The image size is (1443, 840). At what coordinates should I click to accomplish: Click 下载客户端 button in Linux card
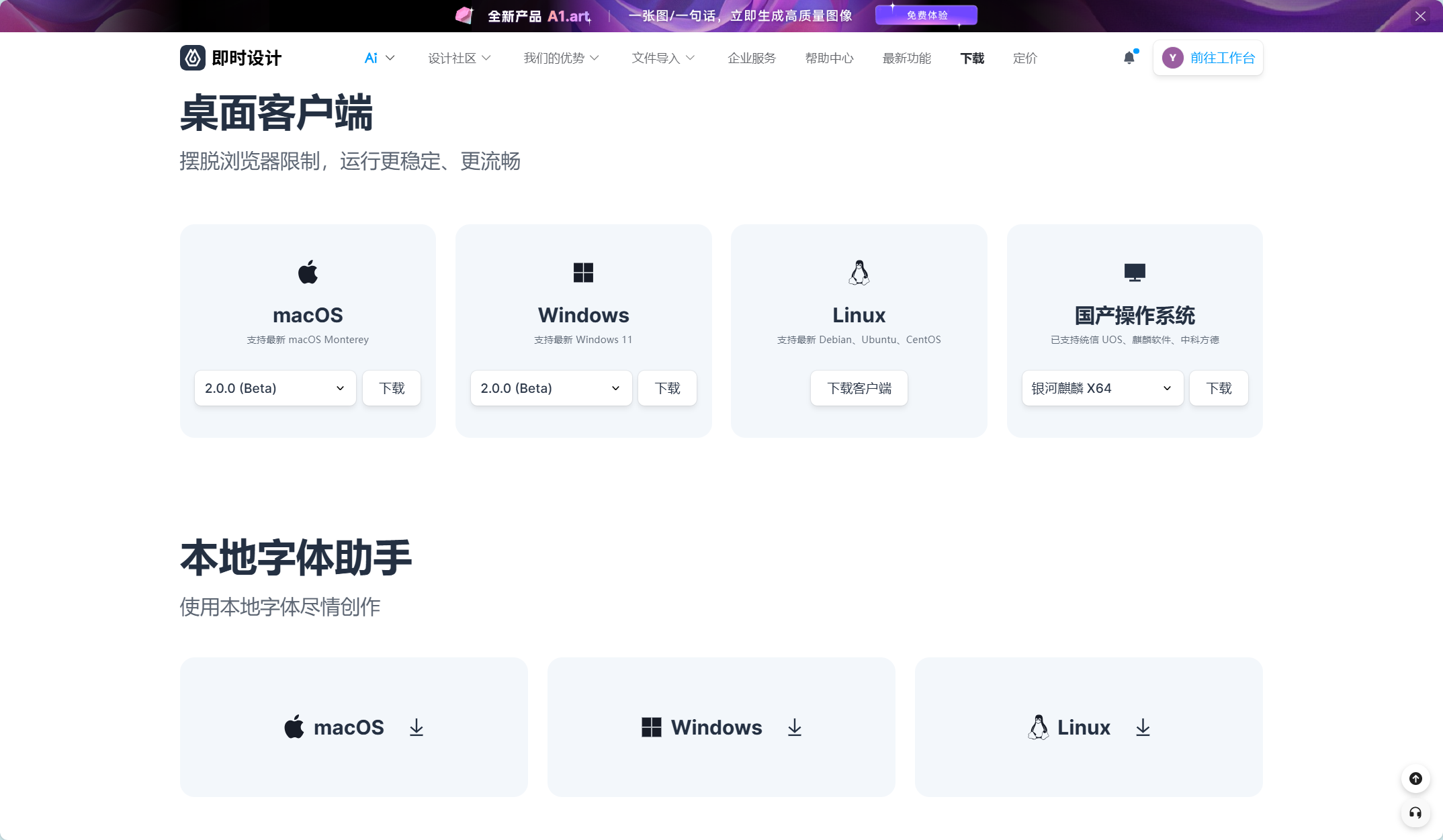pyautogui.click(x=859, y=388)
